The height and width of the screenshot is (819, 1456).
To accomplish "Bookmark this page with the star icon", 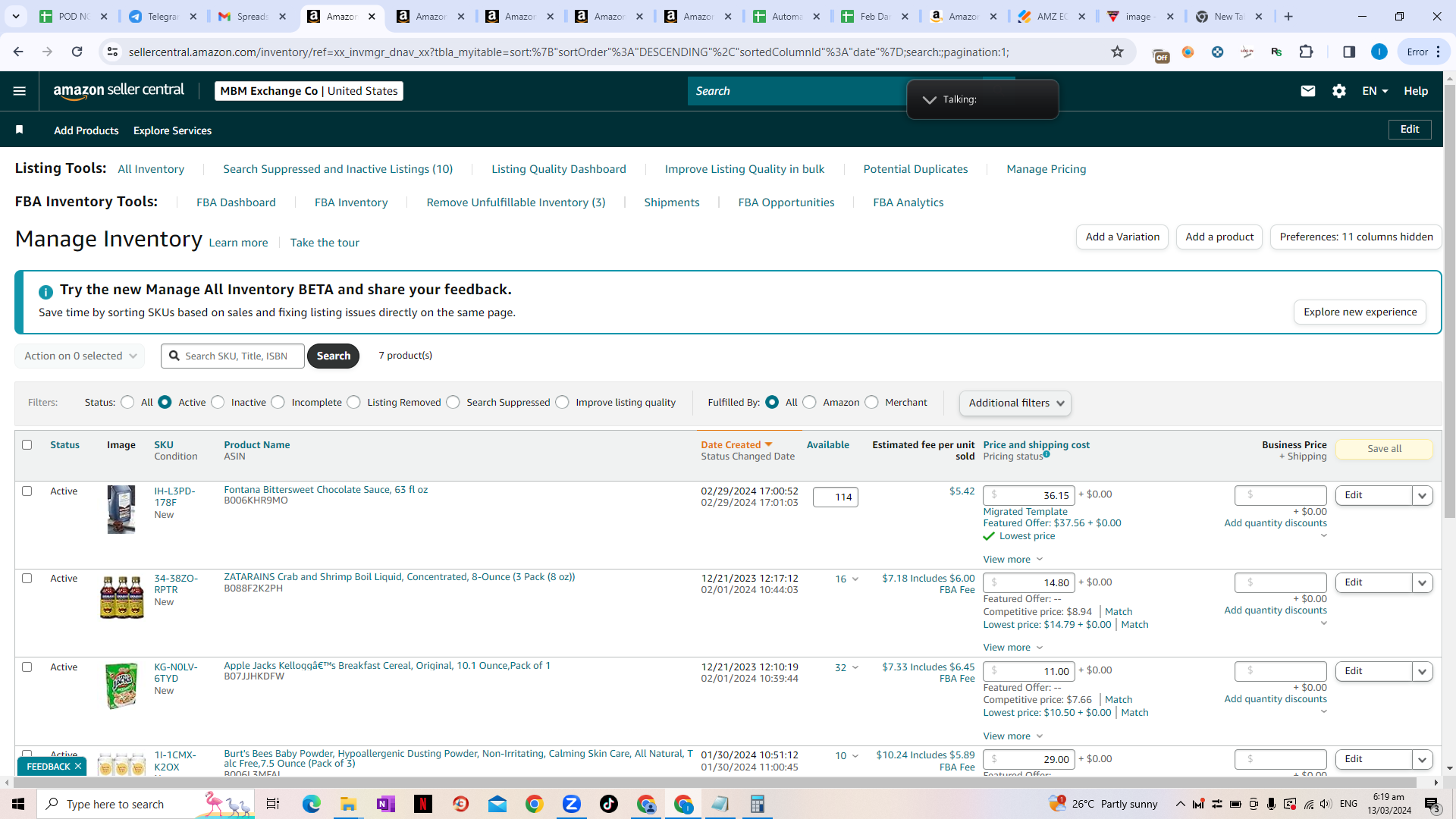I will coord(1117,52).
